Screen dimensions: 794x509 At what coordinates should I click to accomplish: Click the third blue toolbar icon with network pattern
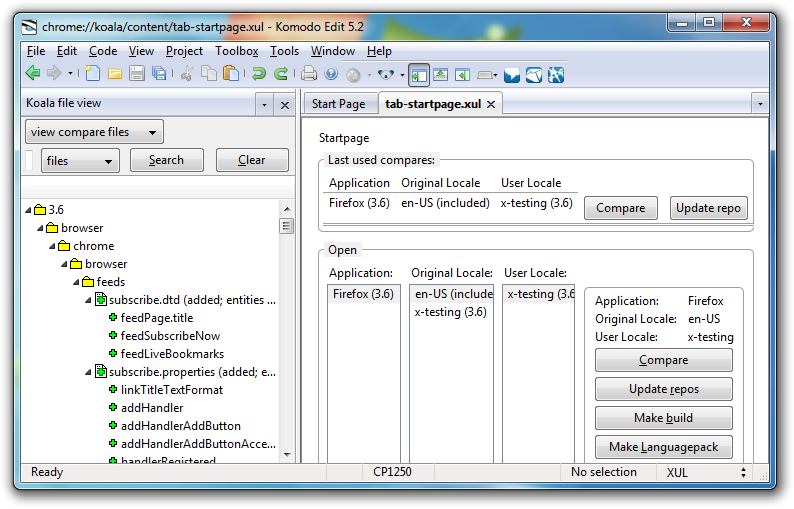tap(556, 75)
